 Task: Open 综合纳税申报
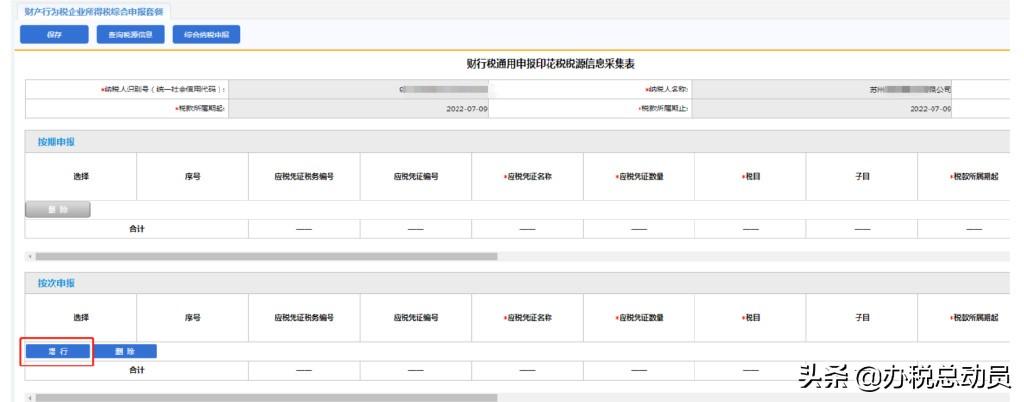tap(207, 35)
